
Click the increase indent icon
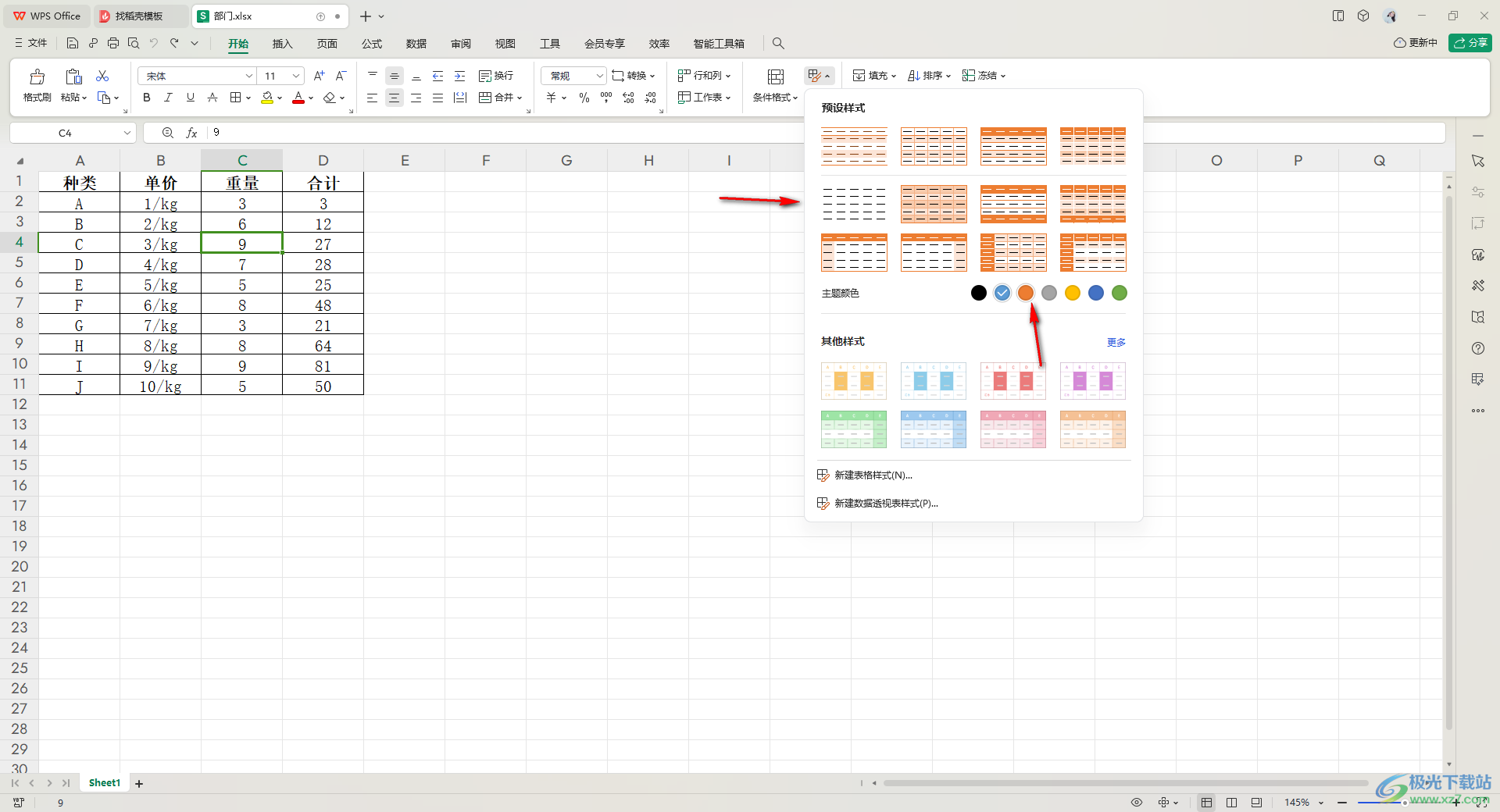[x=460, y=76]
